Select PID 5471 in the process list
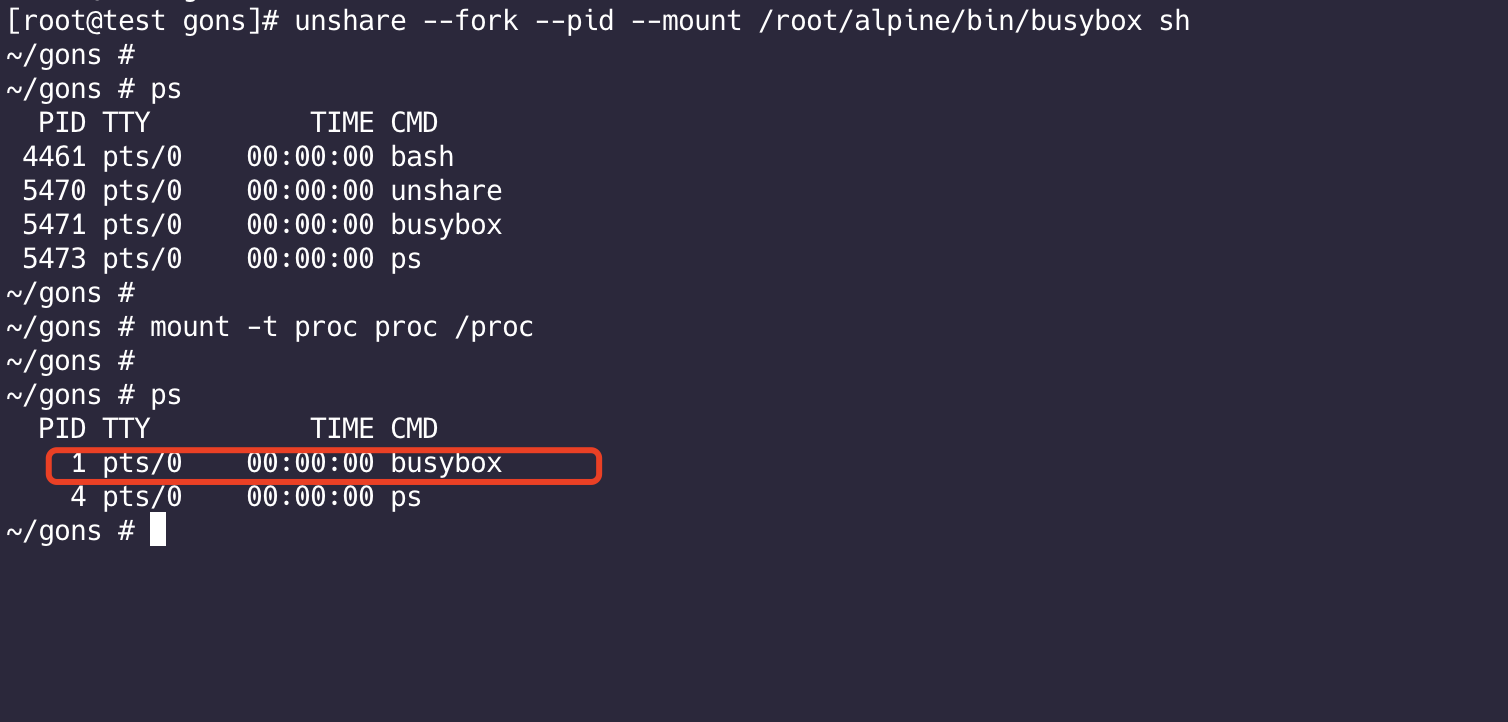The width and height of the screenshot is (1508, 722). [54, 225]
